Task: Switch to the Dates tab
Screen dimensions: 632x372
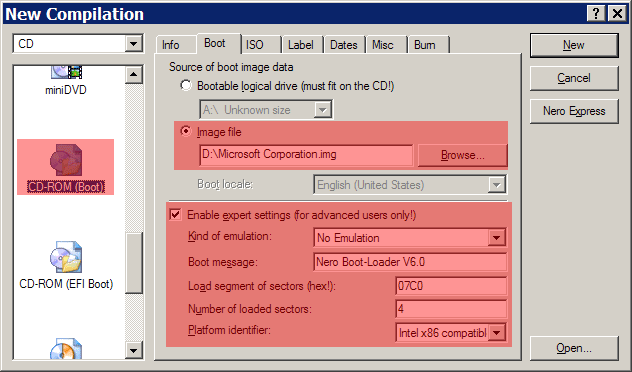Action: pyautogui.click(x=345, y=45)
